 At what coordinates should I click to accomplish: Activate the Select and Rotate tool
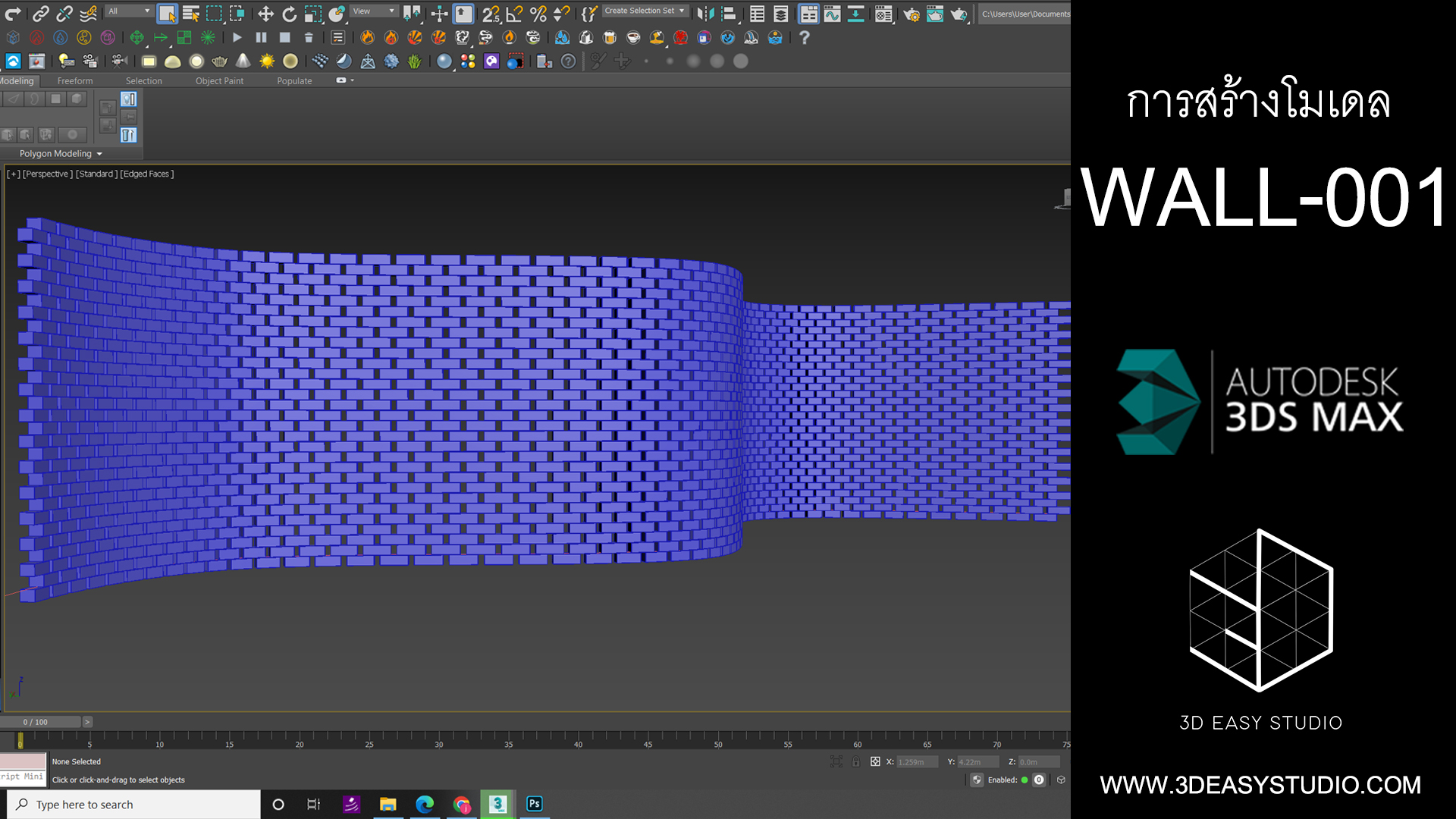pos(290,12)
